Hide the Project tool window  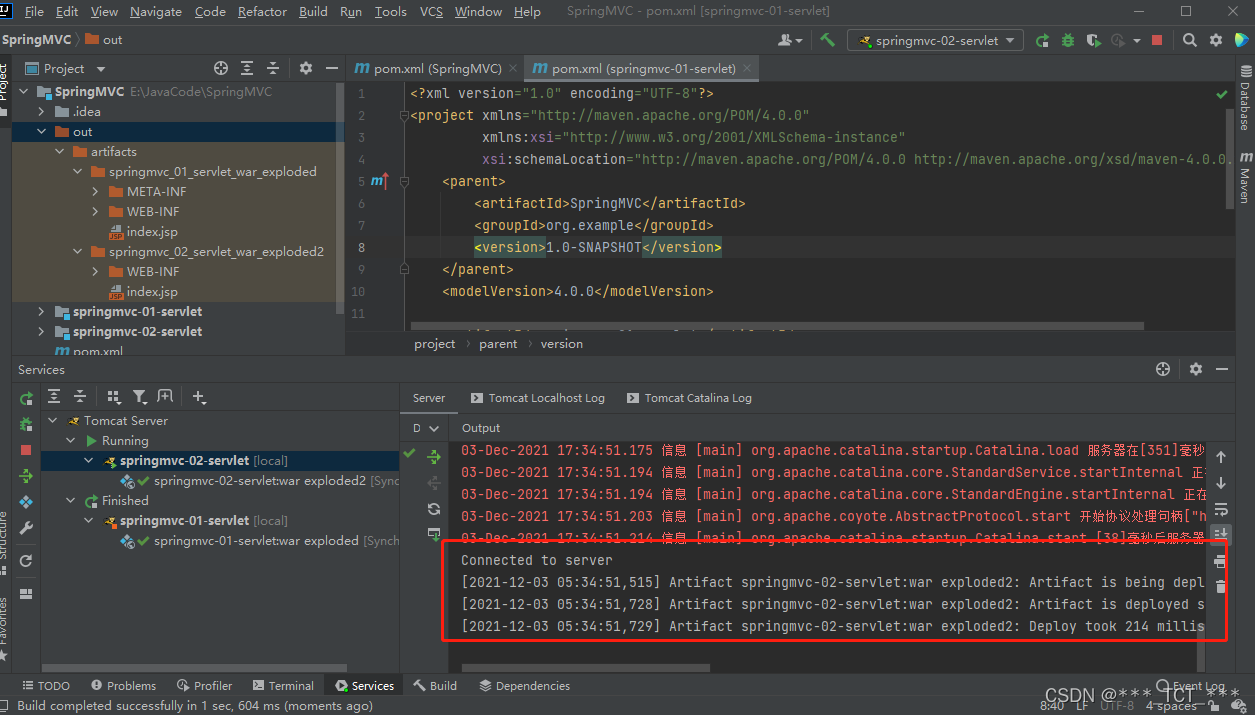click(333, 68)
